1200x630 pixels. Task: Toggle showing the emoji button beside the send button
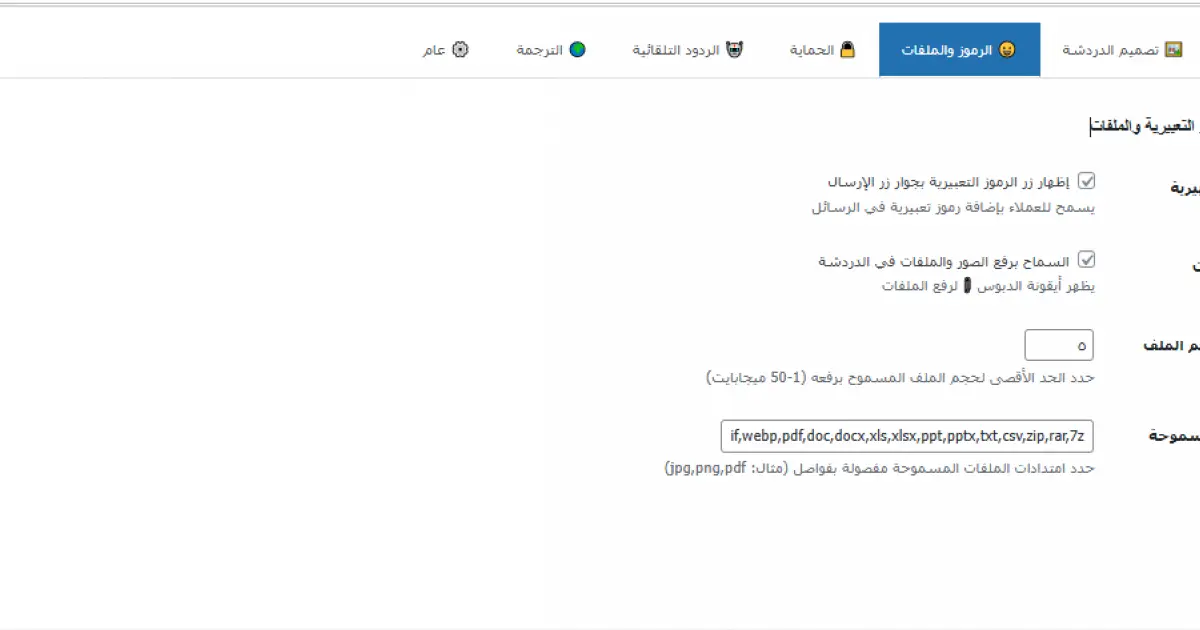tap(1086, 182)
